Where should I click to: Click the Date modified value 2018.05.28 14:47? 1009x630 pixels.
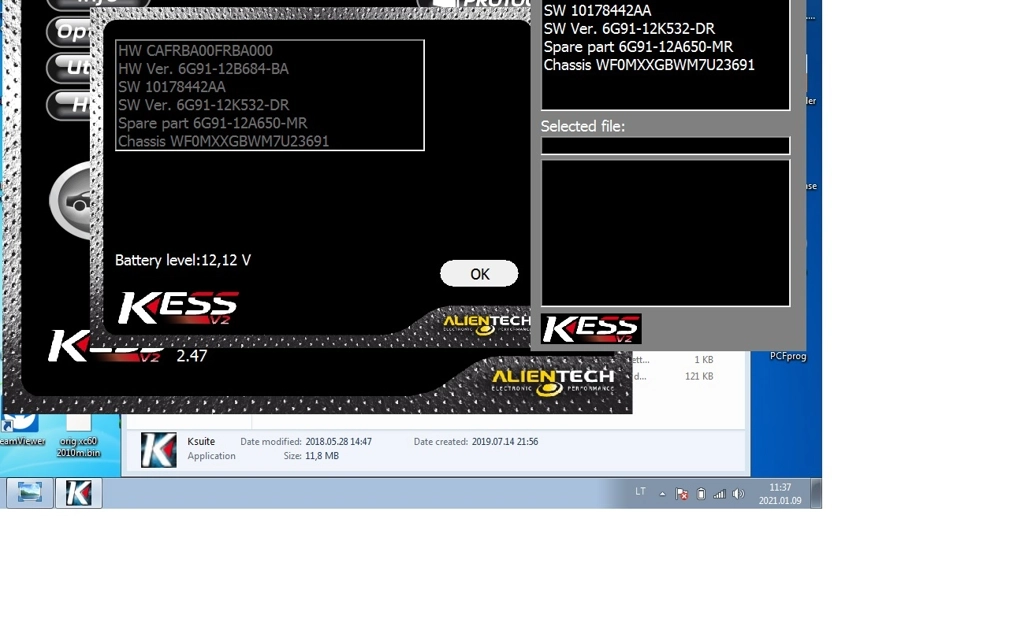[338, 441]
